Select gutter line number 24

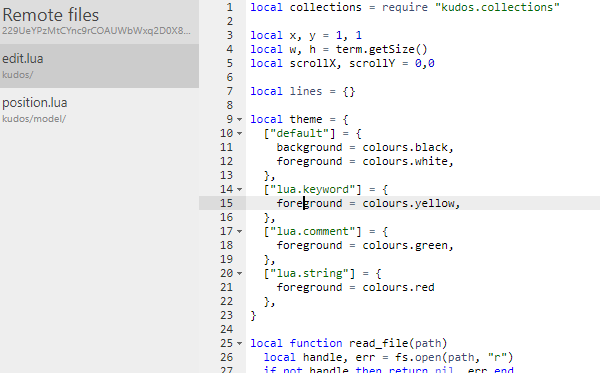coord(226,329)
